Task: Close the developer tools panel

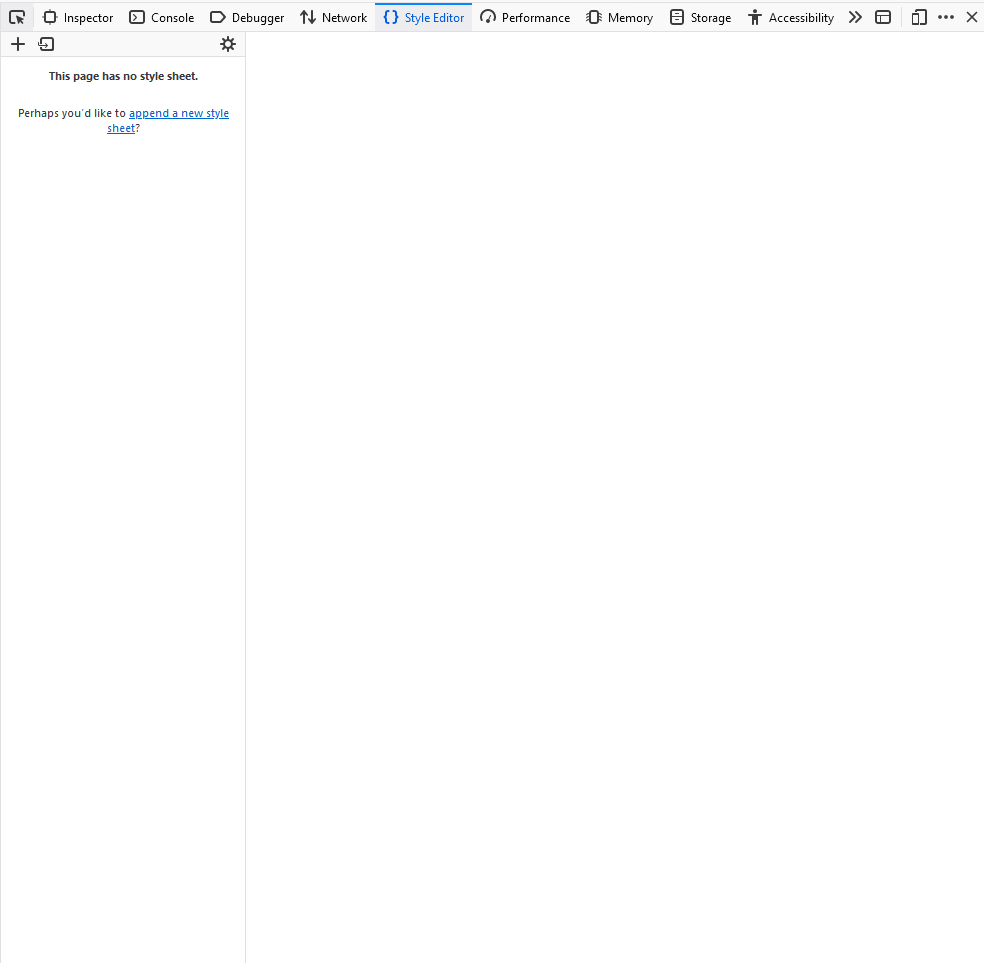Action: coord(971,18)
